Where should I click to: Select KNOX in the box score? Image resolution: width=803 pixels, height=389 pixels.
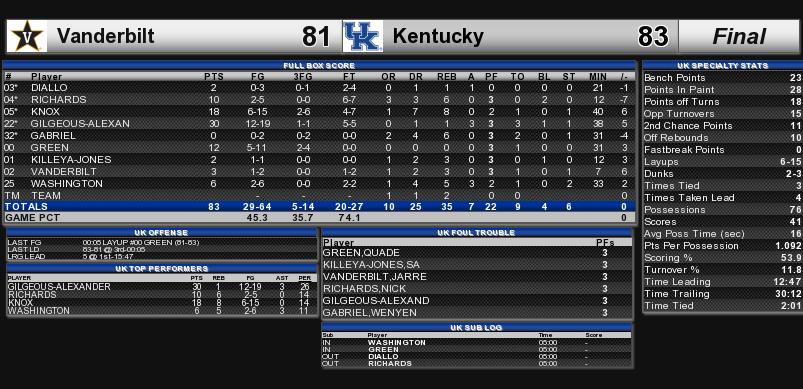pos(45,112)
